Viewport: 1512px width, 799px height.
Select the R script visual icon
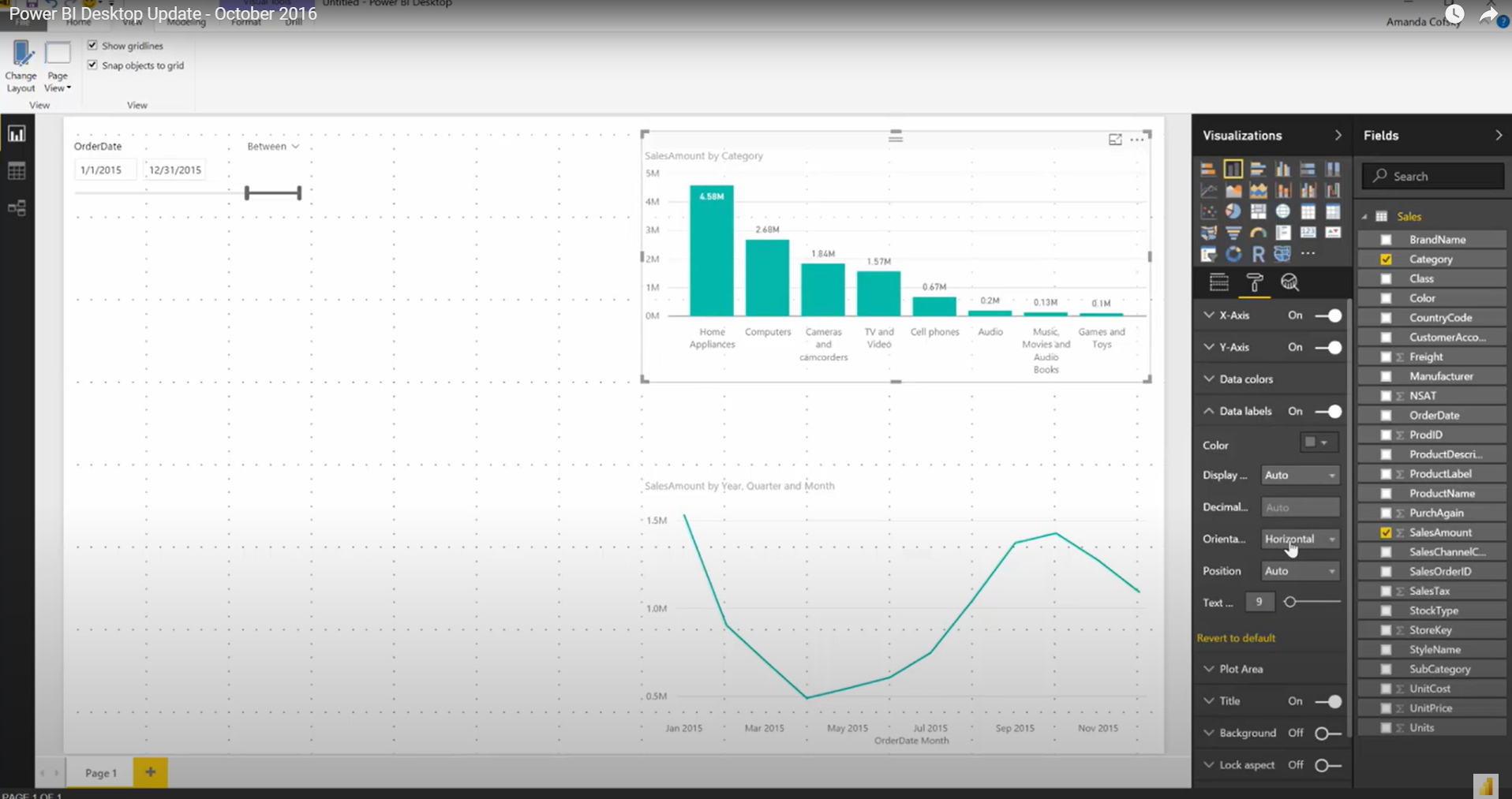click(x=1259, y=253)
